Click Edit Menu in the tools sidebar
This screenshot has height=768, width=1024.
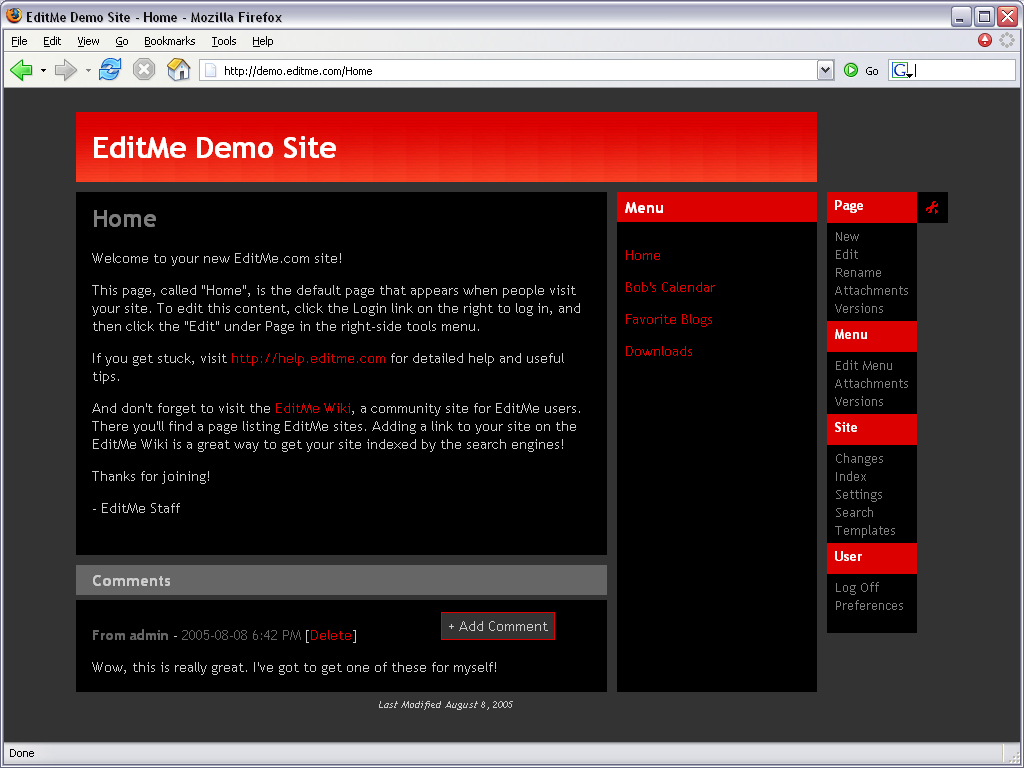click(863, 366)
